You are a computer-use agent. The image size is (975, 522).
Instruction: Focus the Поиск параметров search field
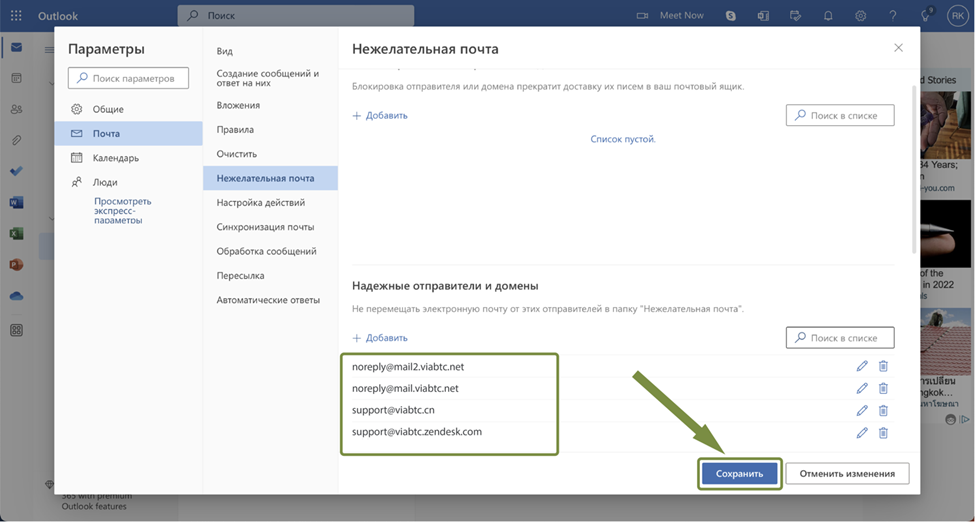[x=128, y=78]
